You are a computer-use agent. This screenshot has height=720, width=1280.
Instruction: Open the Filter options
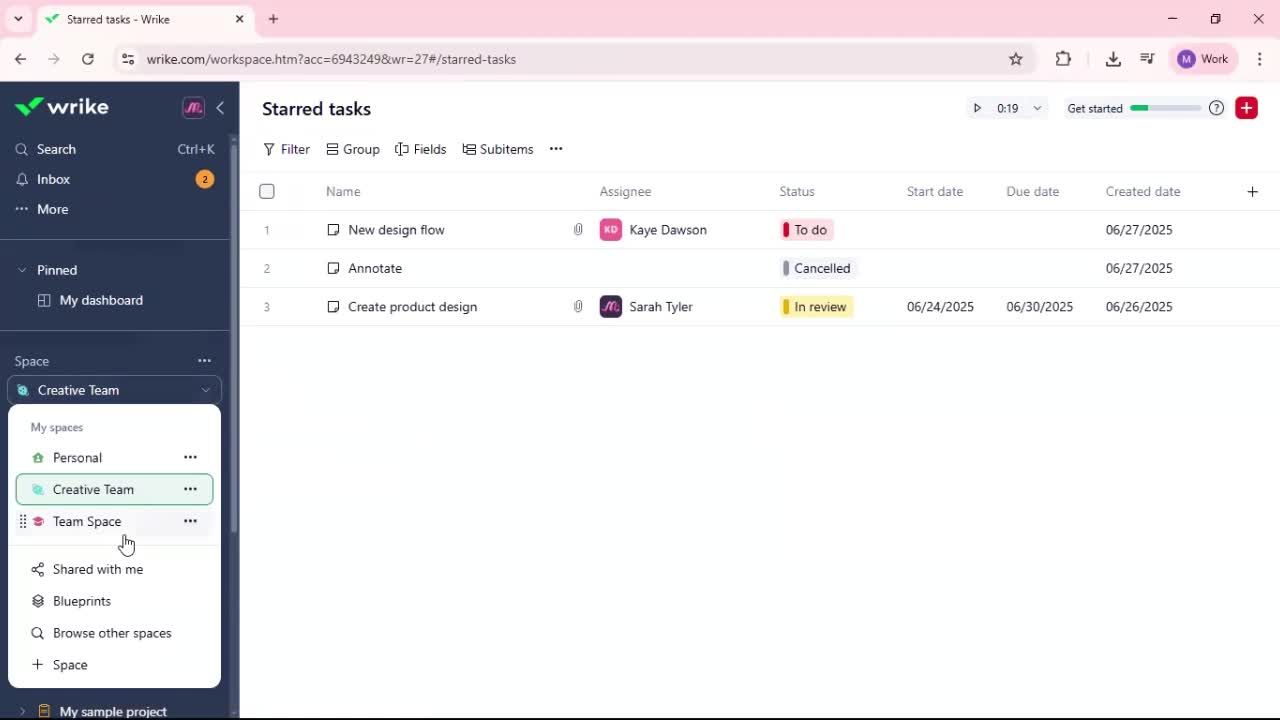[x=286, y=149]
